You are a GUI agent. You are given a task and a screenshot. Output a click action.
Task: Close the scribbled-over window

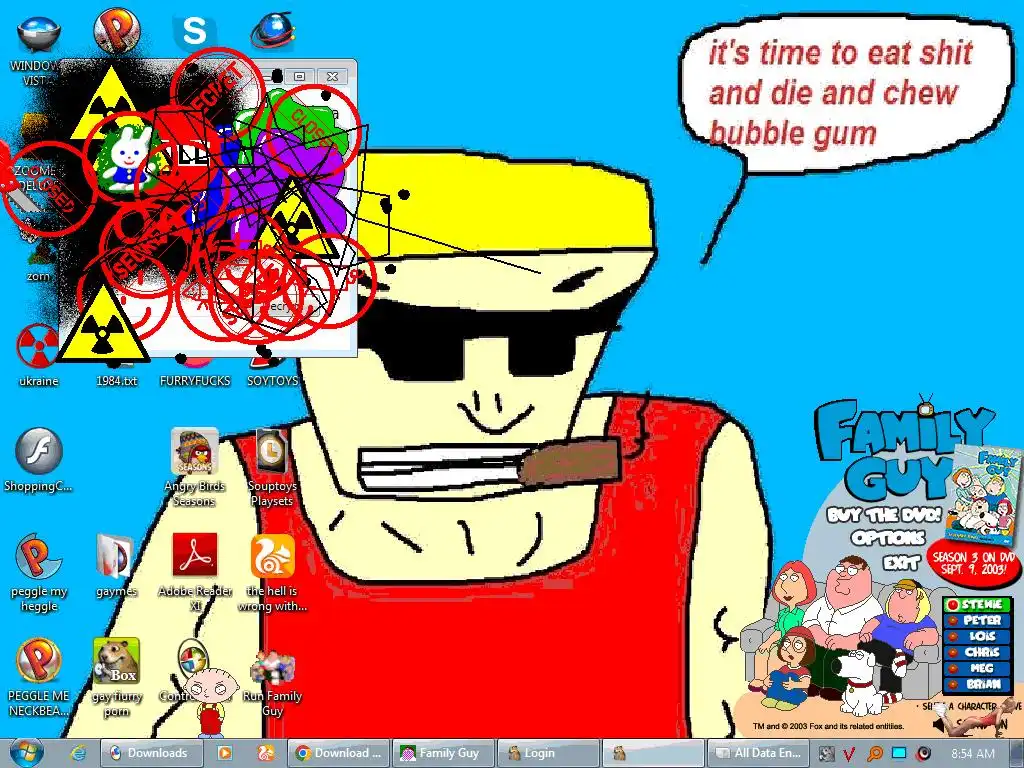click(x=332, y=76)
